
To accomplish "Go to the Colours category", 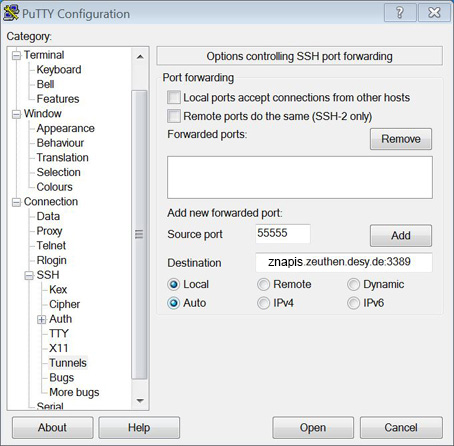I will click(x=54, y=187).
